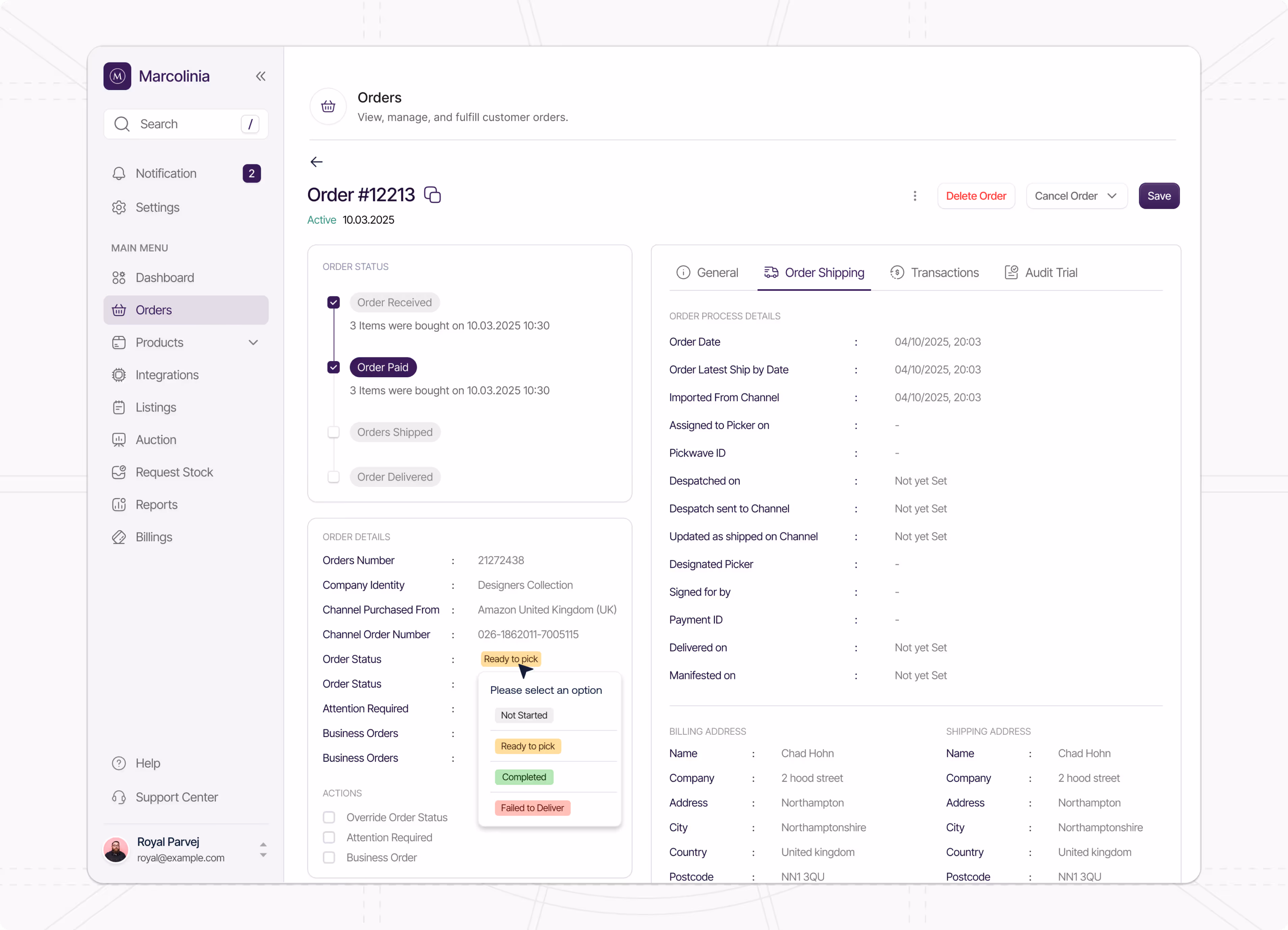Viewport: 1288px width, 930px height.
Task: Open Support Center headset item
Action: point(176,797)
